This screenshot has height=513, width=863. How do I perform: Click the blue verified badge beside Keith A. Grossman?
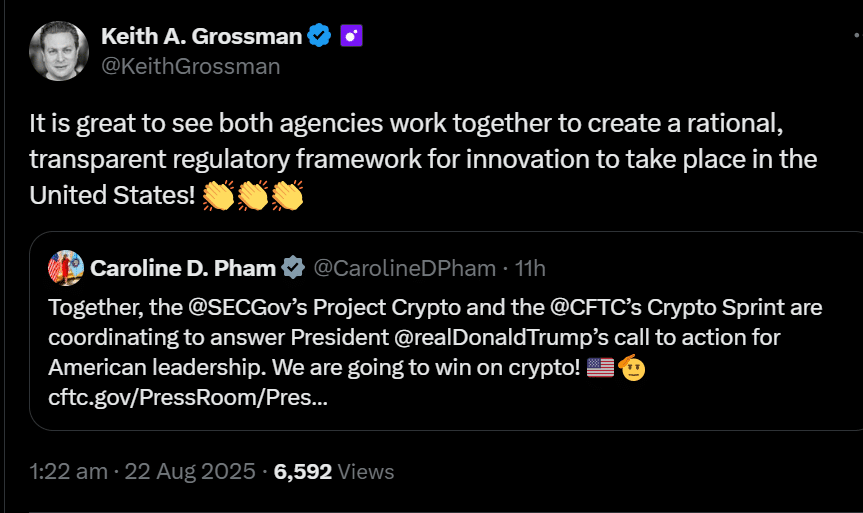pos(320,37)
